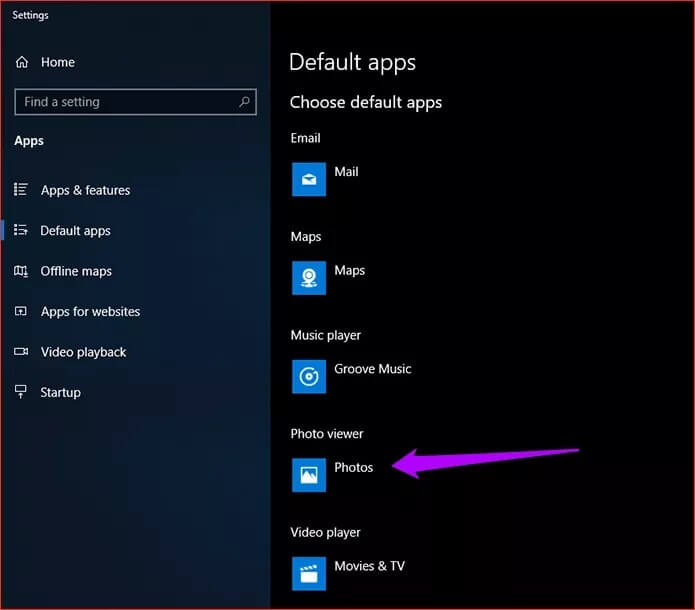Image resolution: width=695 pixels, height=610 pixels.
Task: Open the Home settings page
Action: (x=58, y=62)
